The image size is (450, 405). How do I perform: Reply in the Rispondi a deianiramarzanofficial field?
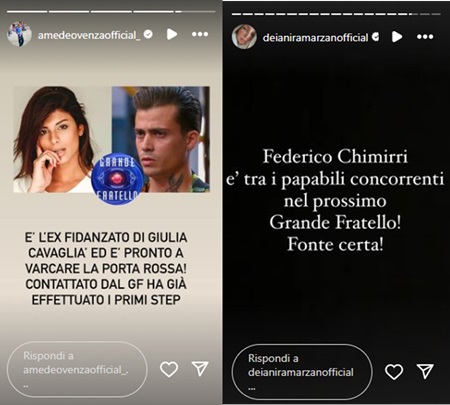coord(302,372)
